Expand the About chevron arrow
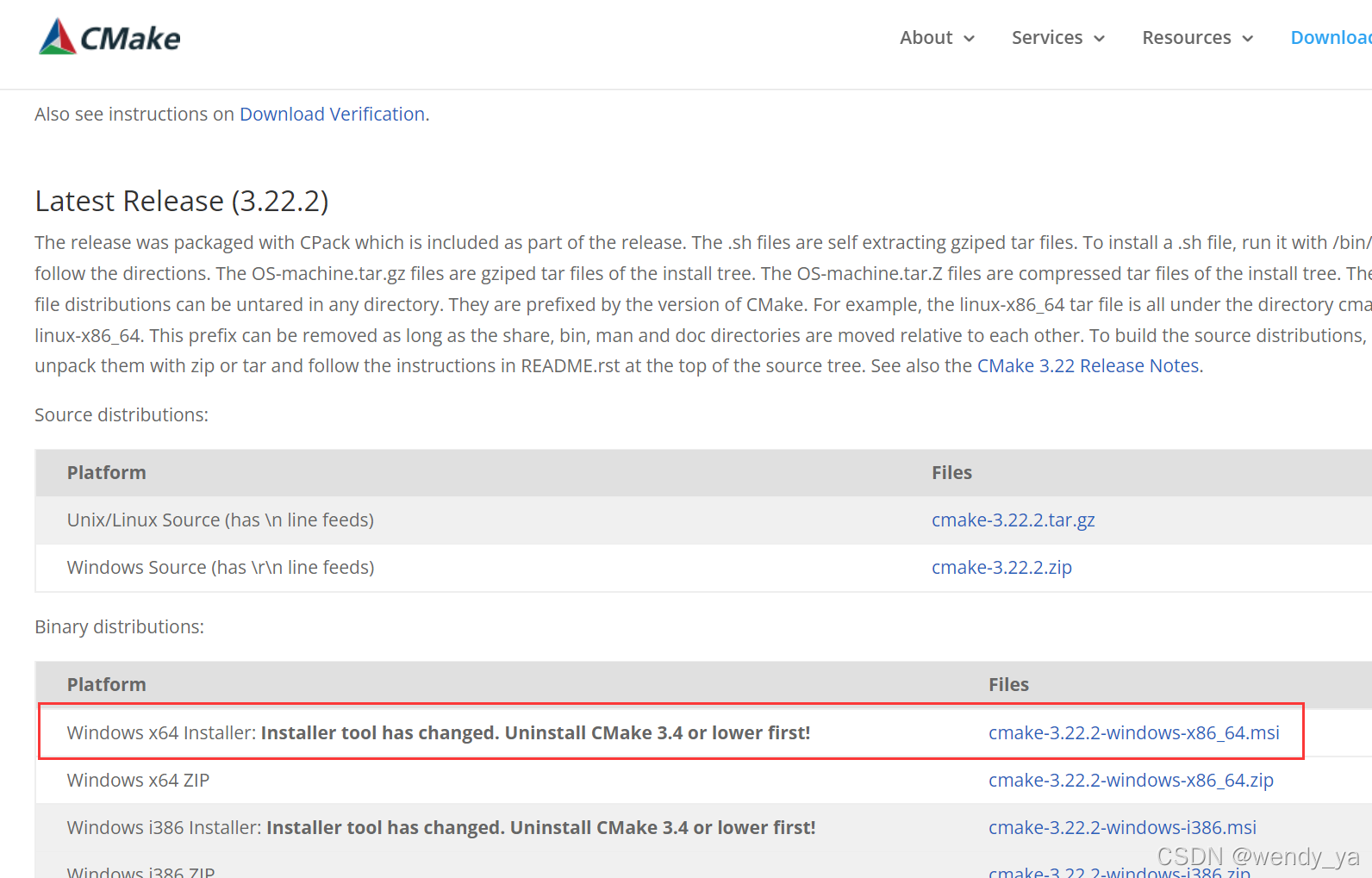The height and width of the screenshot is (878, 1372). click(x=969, y=39)
